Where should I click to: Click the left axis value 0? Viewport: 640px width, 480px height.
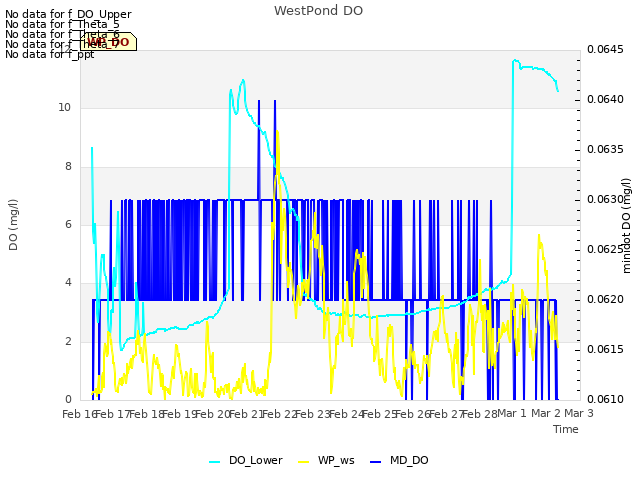(68, 399)
